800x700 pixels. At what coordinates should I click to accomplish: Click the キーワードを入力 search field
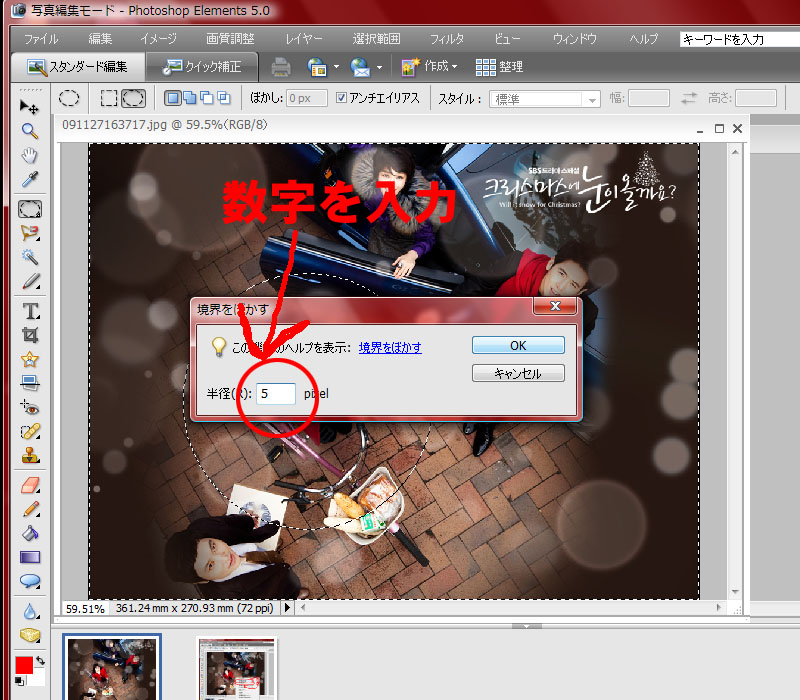pyautogui.click(x=740, y=39)
